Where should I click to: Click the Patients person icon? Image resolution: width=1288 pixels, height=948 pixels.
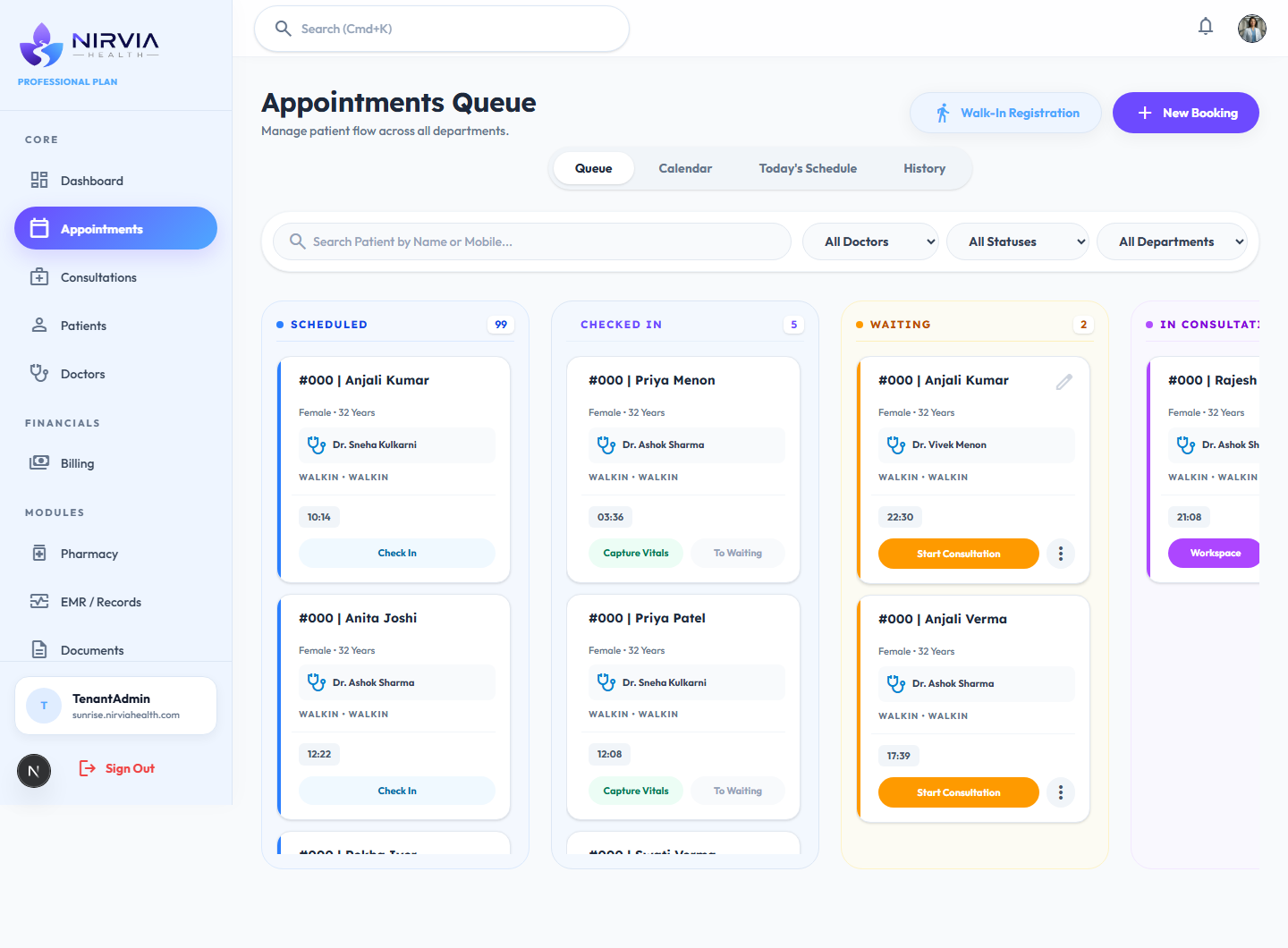pos(39,325)
